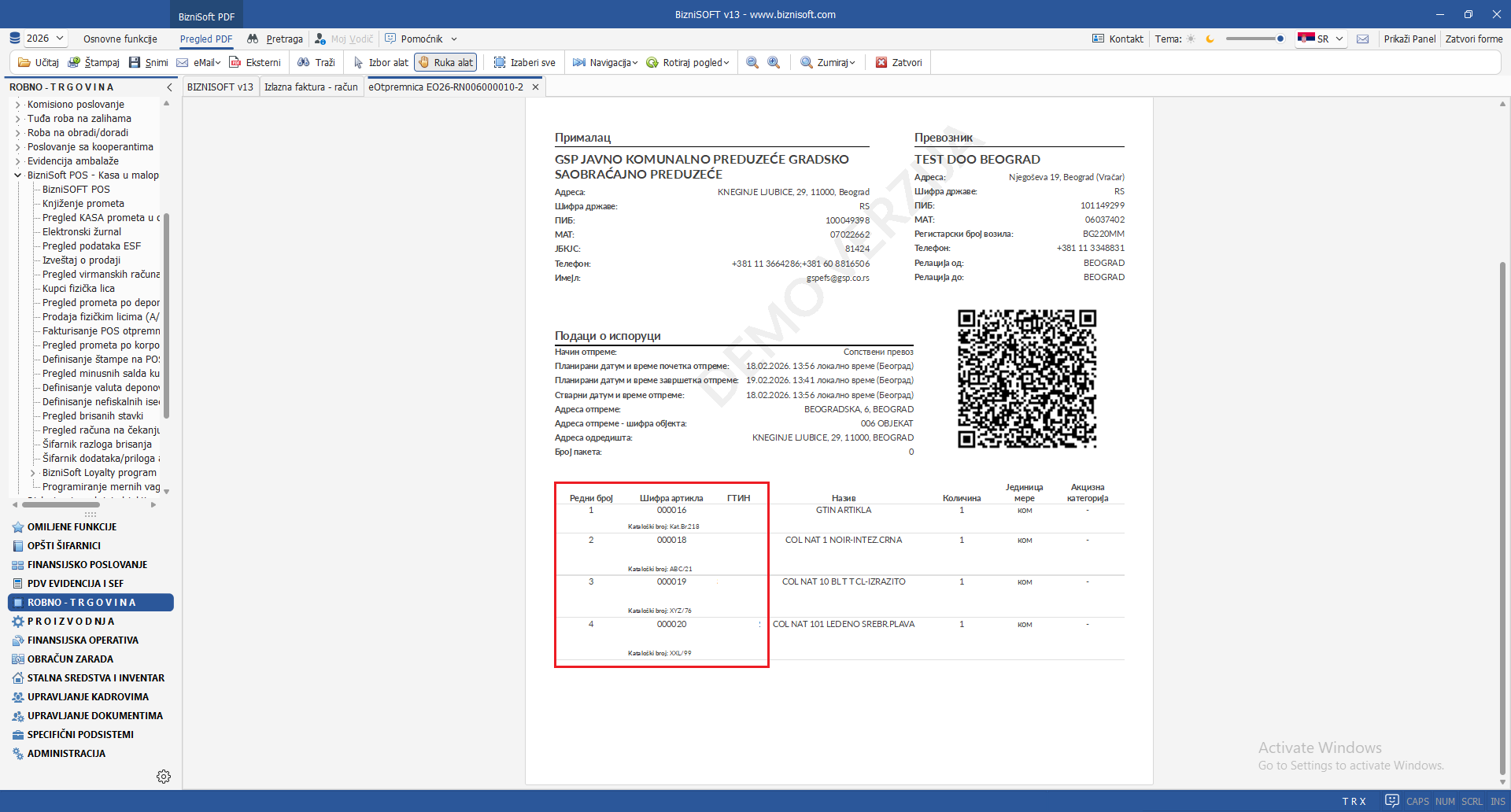Click the zoom in magnifier icon
The width and height of the screenshot is (1511, 812).
(774, 63)
